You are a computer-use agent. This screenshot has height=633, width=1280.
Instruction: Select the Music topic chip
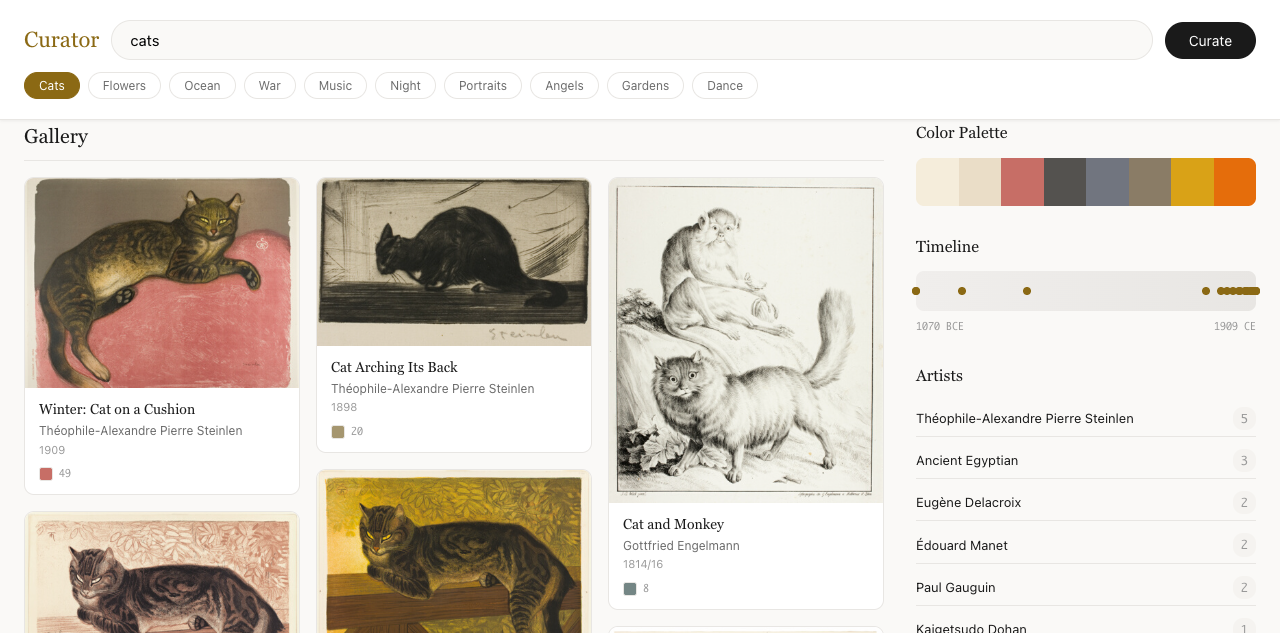pos(335,86)
